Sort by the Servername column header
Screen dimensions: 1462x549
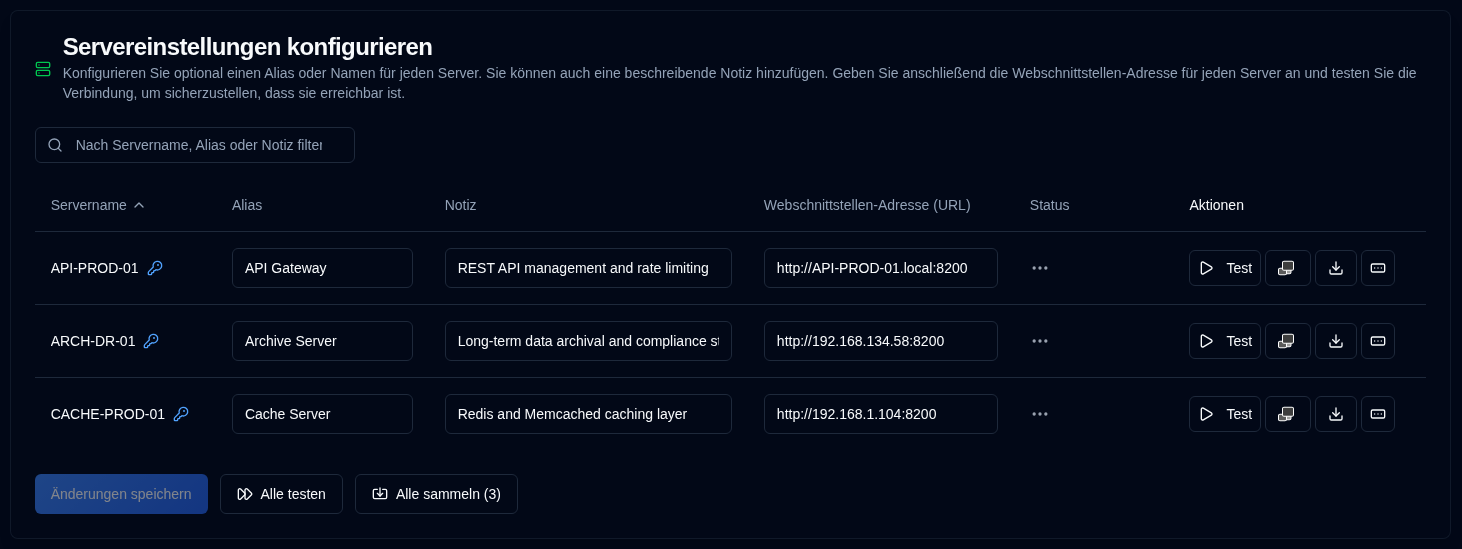98,205
